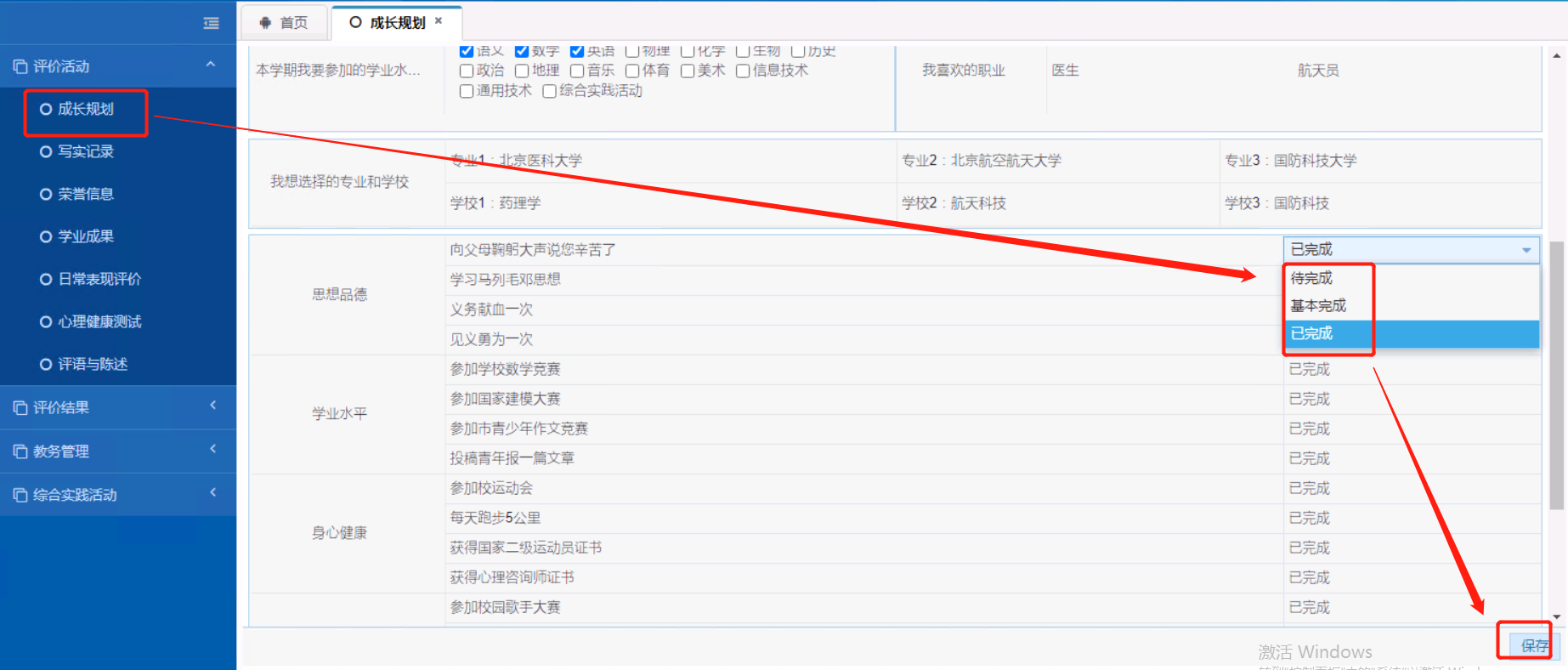Screen dimensions: 1568x670
Task: Switch to the 首页 tab
Action: pyautogui.click(x=285, y=23)
